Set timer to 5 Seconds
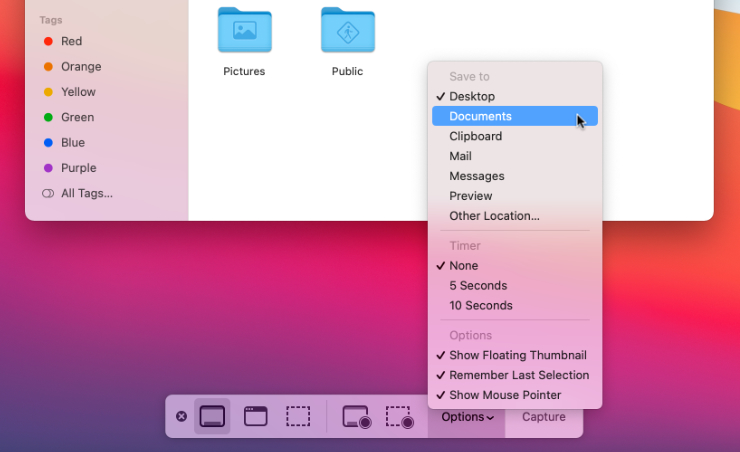740x452 pixels. 515,285
